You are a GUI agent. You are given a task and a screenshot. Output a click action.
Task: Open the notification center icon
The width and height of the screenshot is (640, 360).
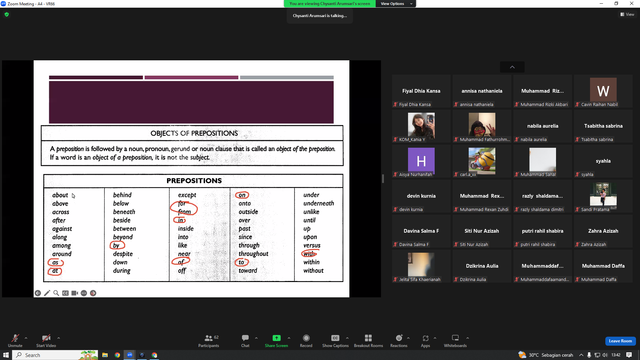click(x=629, y=355)
